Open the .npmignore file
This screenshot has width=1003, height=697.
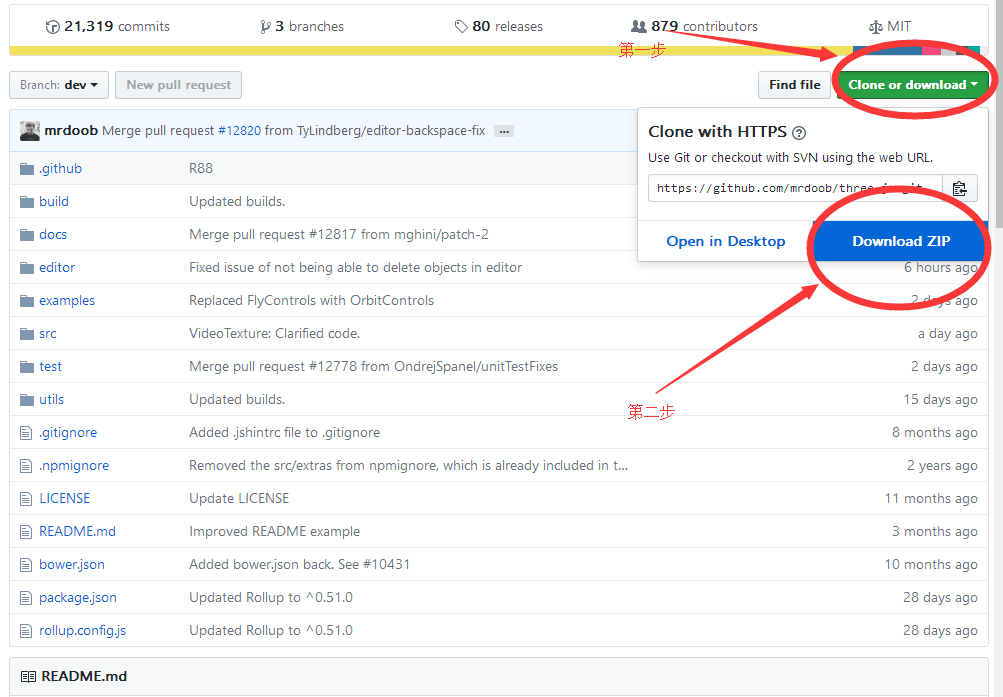pyautogui.click(x=74, y=466)
